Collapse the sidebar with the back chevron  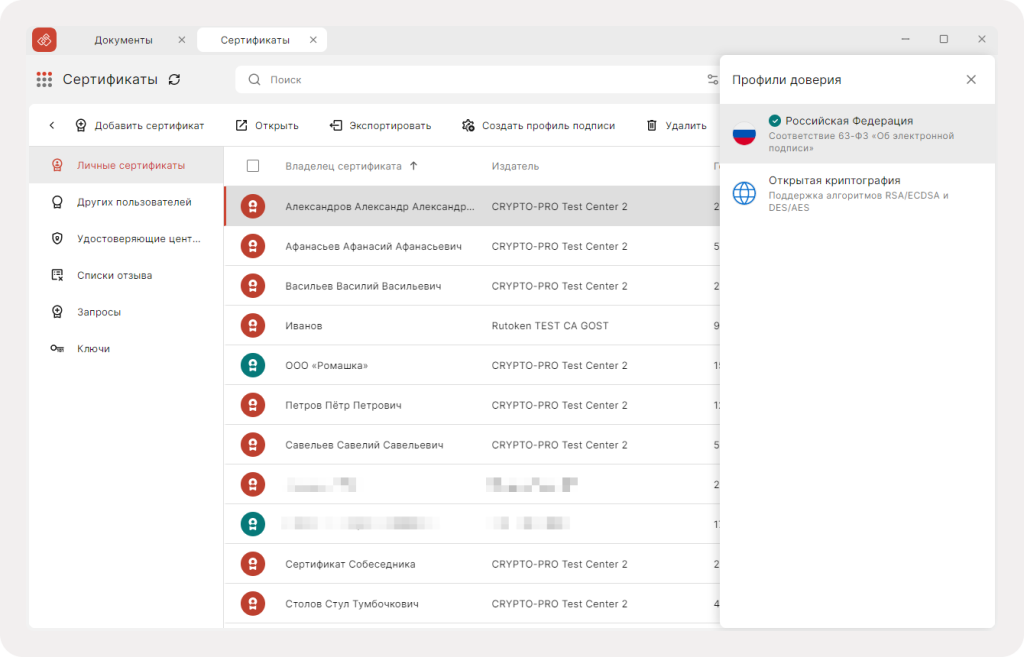click(x=52, y=125)
